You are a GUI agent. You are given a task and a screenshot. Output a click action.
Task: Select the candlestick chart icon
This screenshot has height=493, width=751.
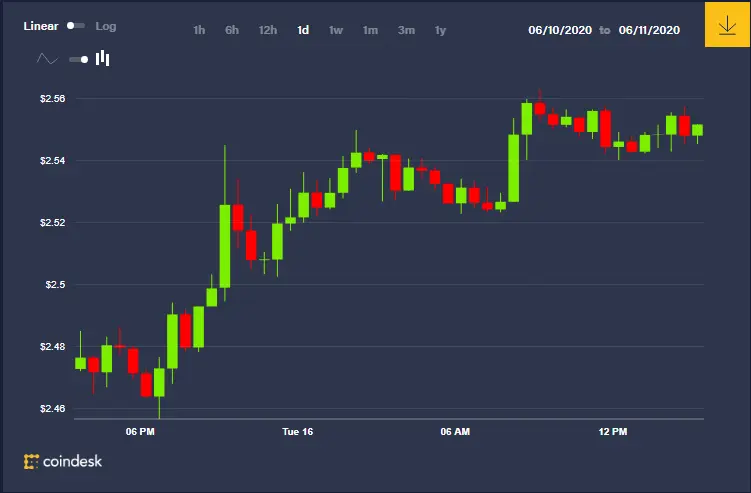pyautogui.click(x=102, y=58)
